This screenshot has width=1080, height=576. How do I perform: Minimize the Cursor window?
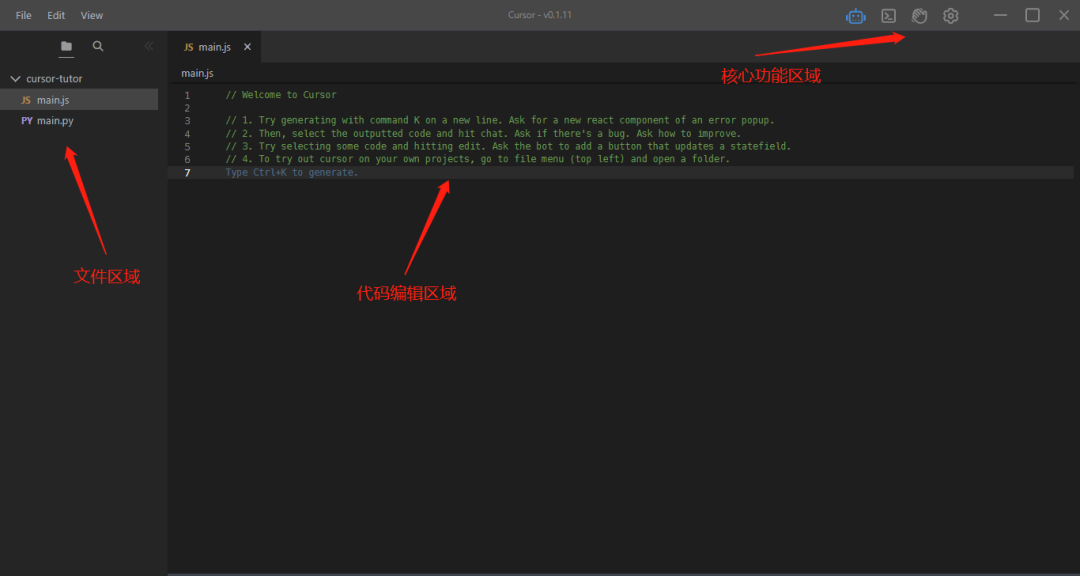1000,15
